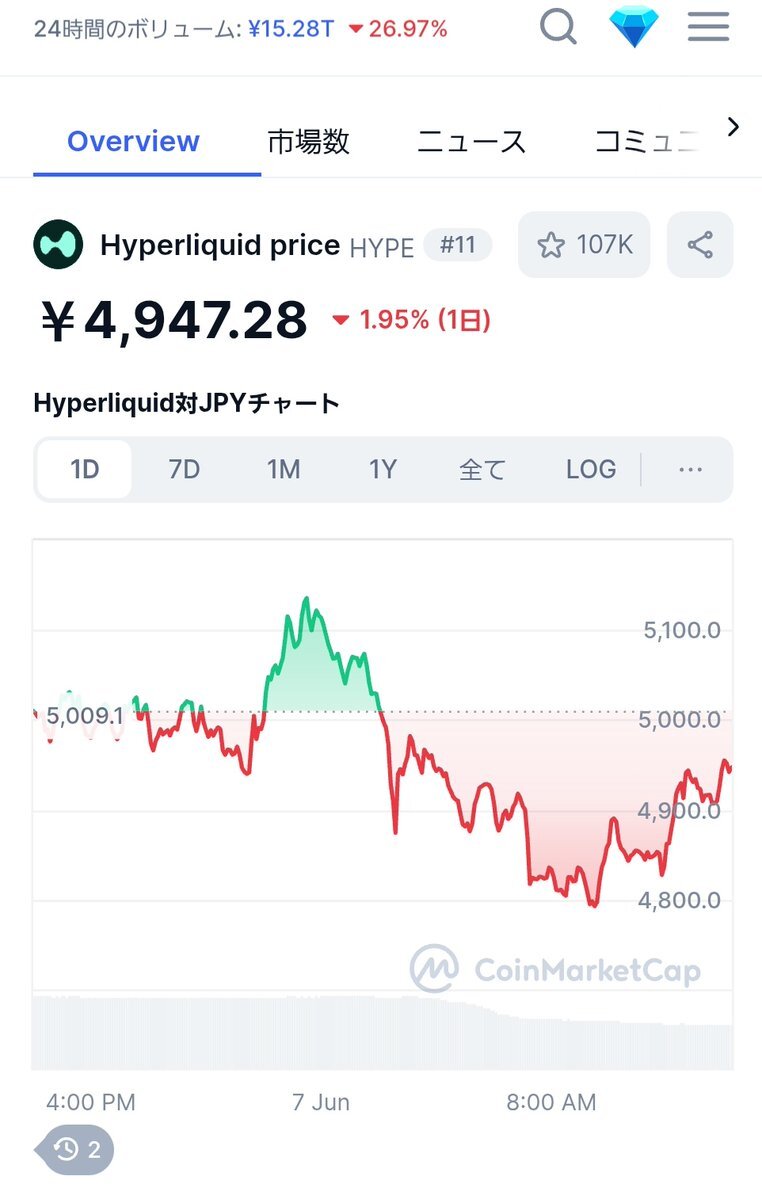Viewport: 762px width, 1199px height.
Task: Open the history badge showing 2
Action: [x=76, y=1149]
